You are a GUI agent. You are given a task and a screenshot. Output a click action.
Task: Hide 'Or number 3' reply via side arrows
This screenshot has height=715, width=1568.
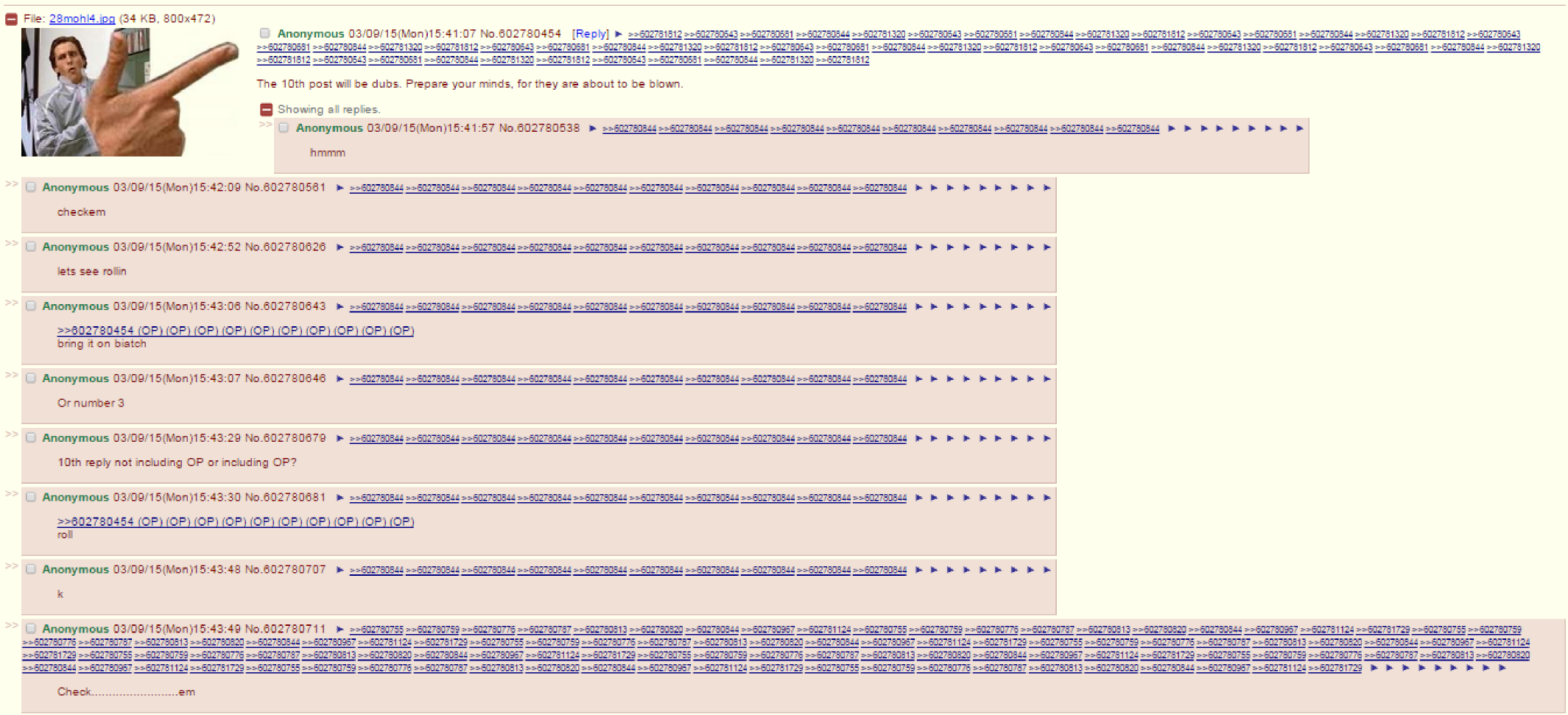coord(11,375)
